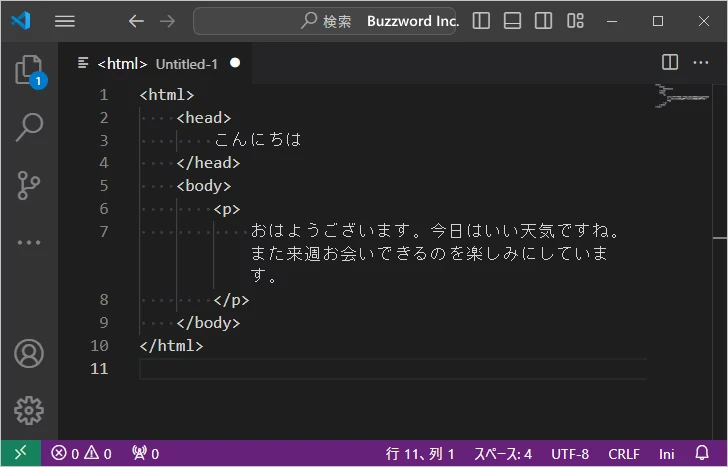The image size is (728, 467).
Task: Split the editor to the right
Action: [670, 62]
